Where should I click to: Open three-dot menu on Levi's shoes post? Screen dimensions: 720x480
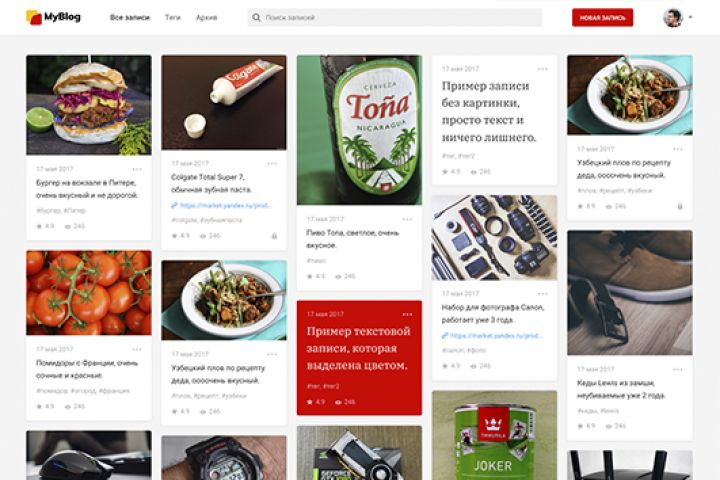[x=677, y=369]
